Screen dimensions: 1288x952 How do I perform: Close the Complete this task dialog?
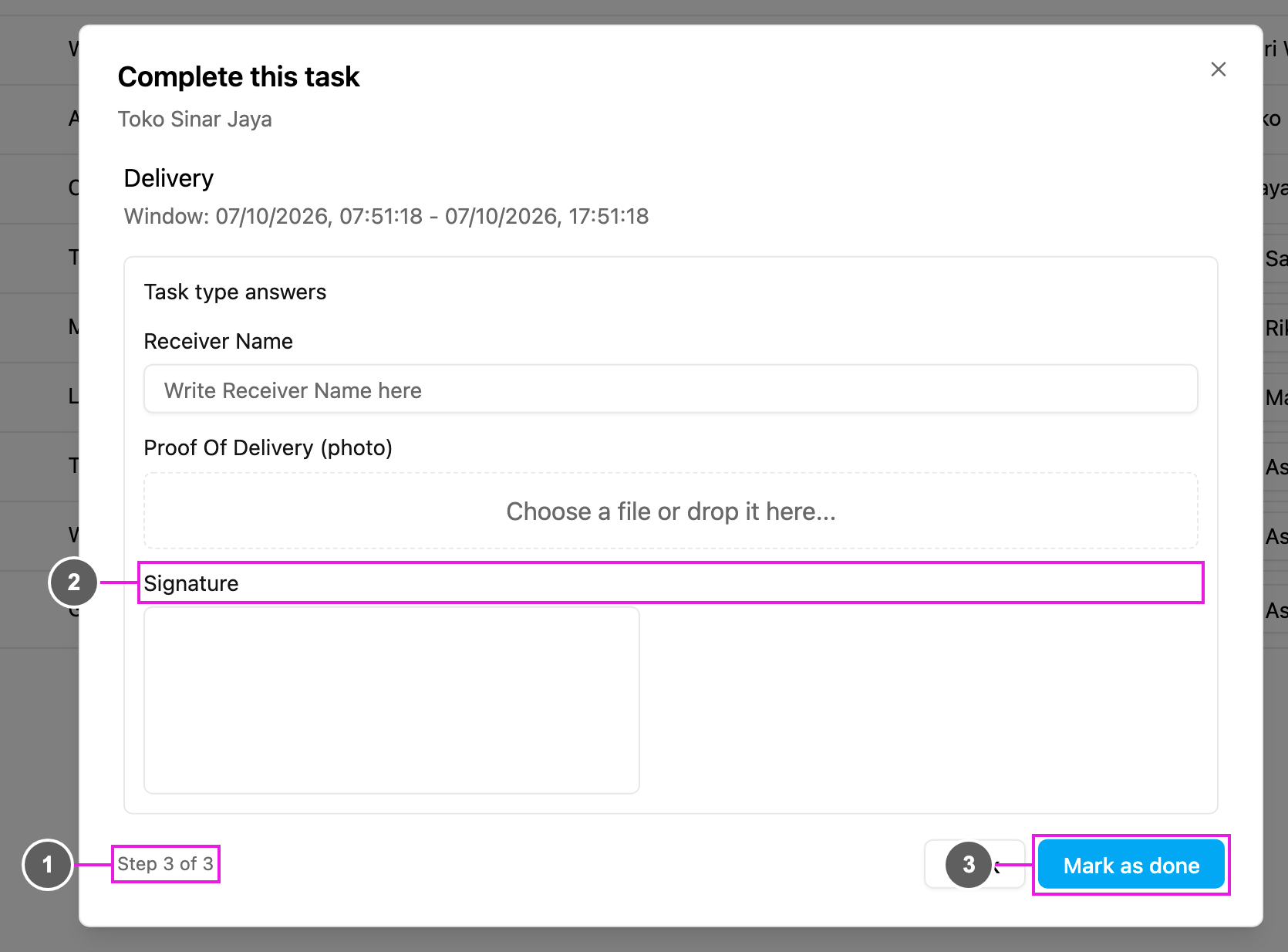coord(1218,69)
